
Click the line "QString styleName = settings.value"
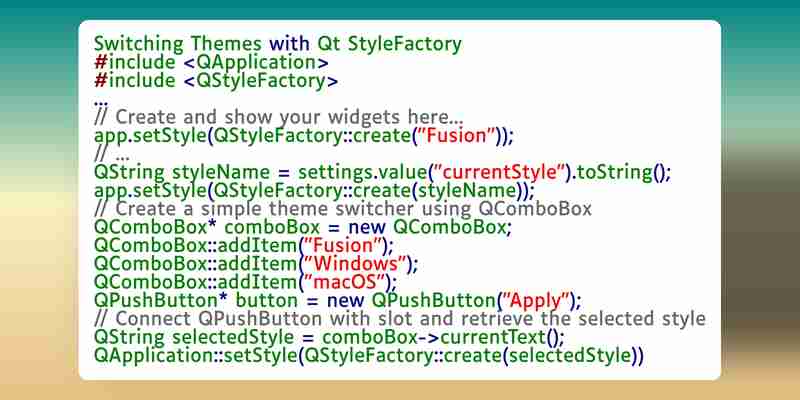(x=382, y=173)
